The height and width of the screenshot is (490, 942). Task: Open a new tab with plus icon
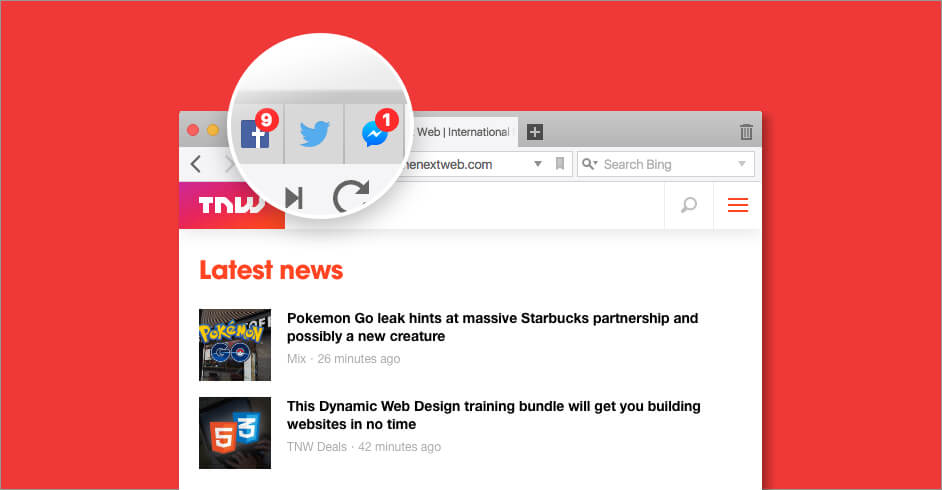(535, 132)
